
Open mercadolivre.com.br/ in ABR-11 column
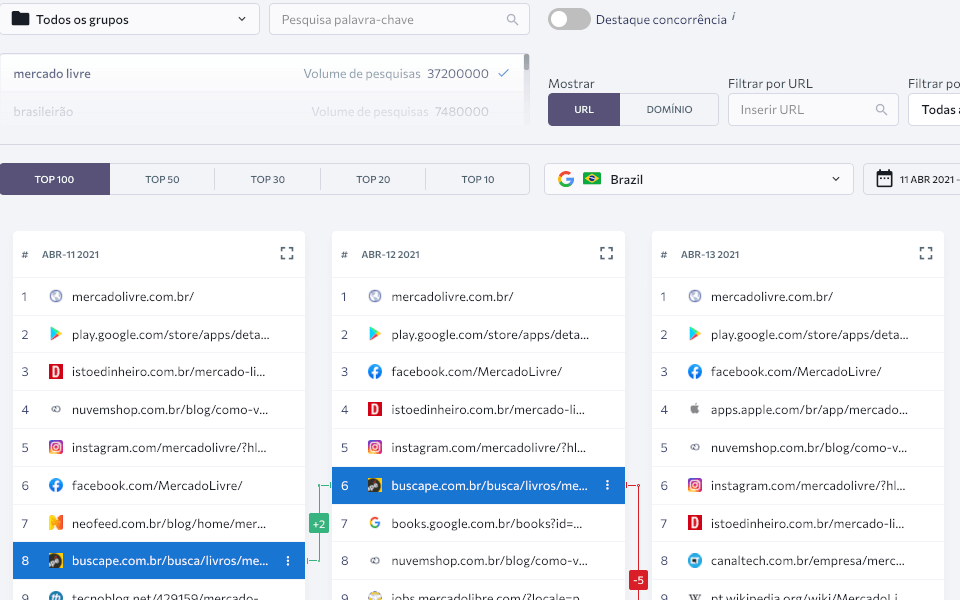click(133, 296)
